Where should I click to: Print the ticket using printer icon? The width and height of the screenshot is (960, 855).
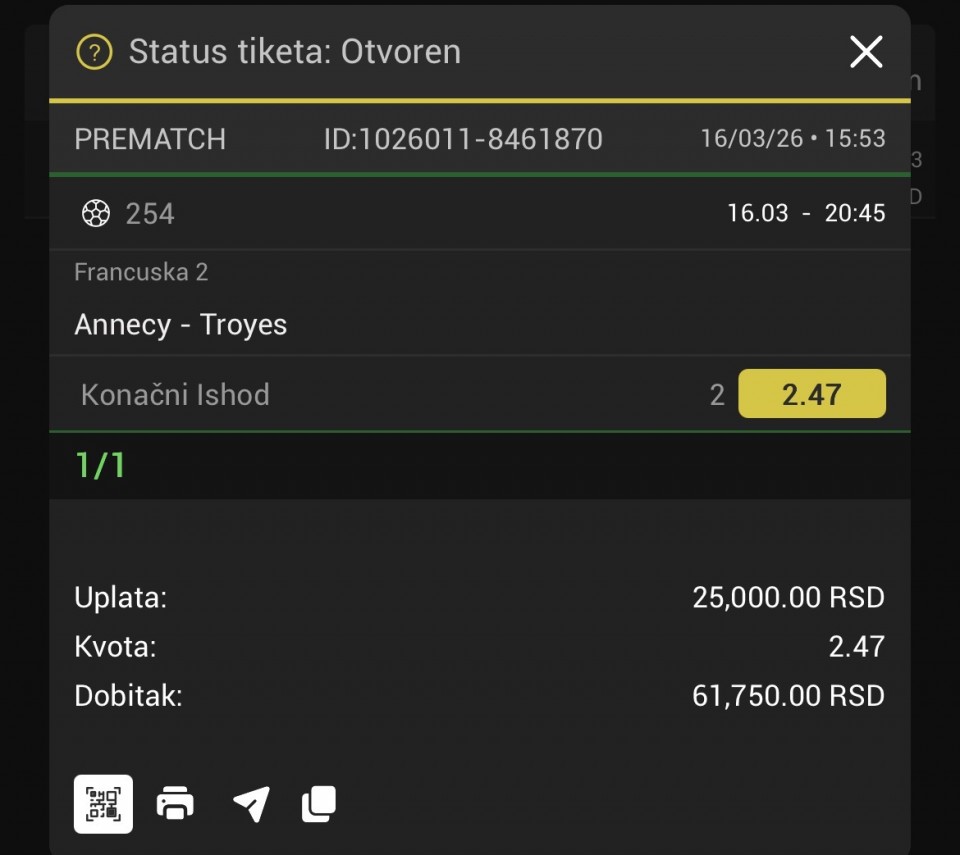pos(176,804)
